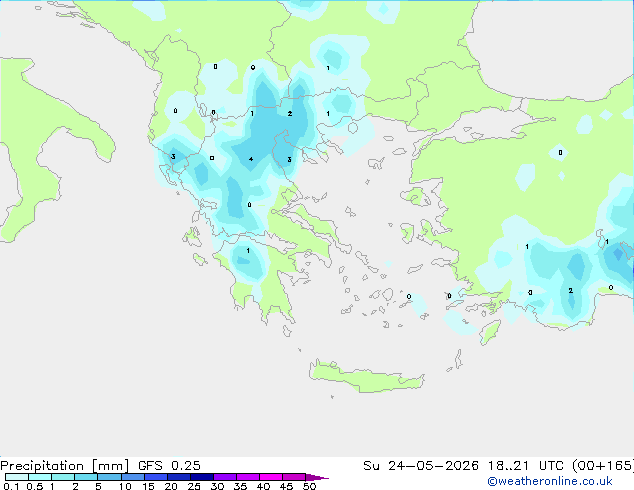Image resolution: width=634 pixels, height=490 pixels.
Task: Choose the 40–45 mm magenta legend swatch
Action: (271, 477)
